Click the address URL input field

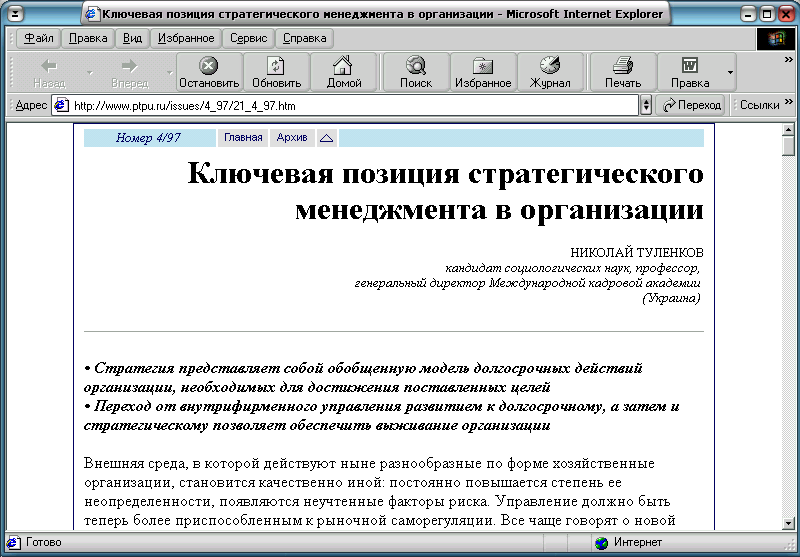350,105
